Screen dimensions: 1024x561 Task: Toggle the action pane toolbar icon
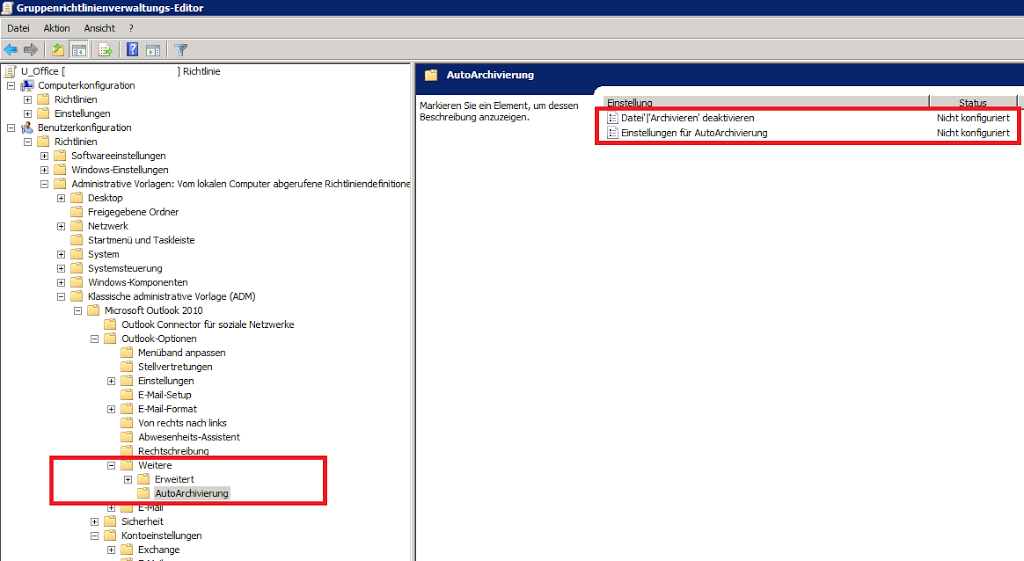[x=152, y=49]
